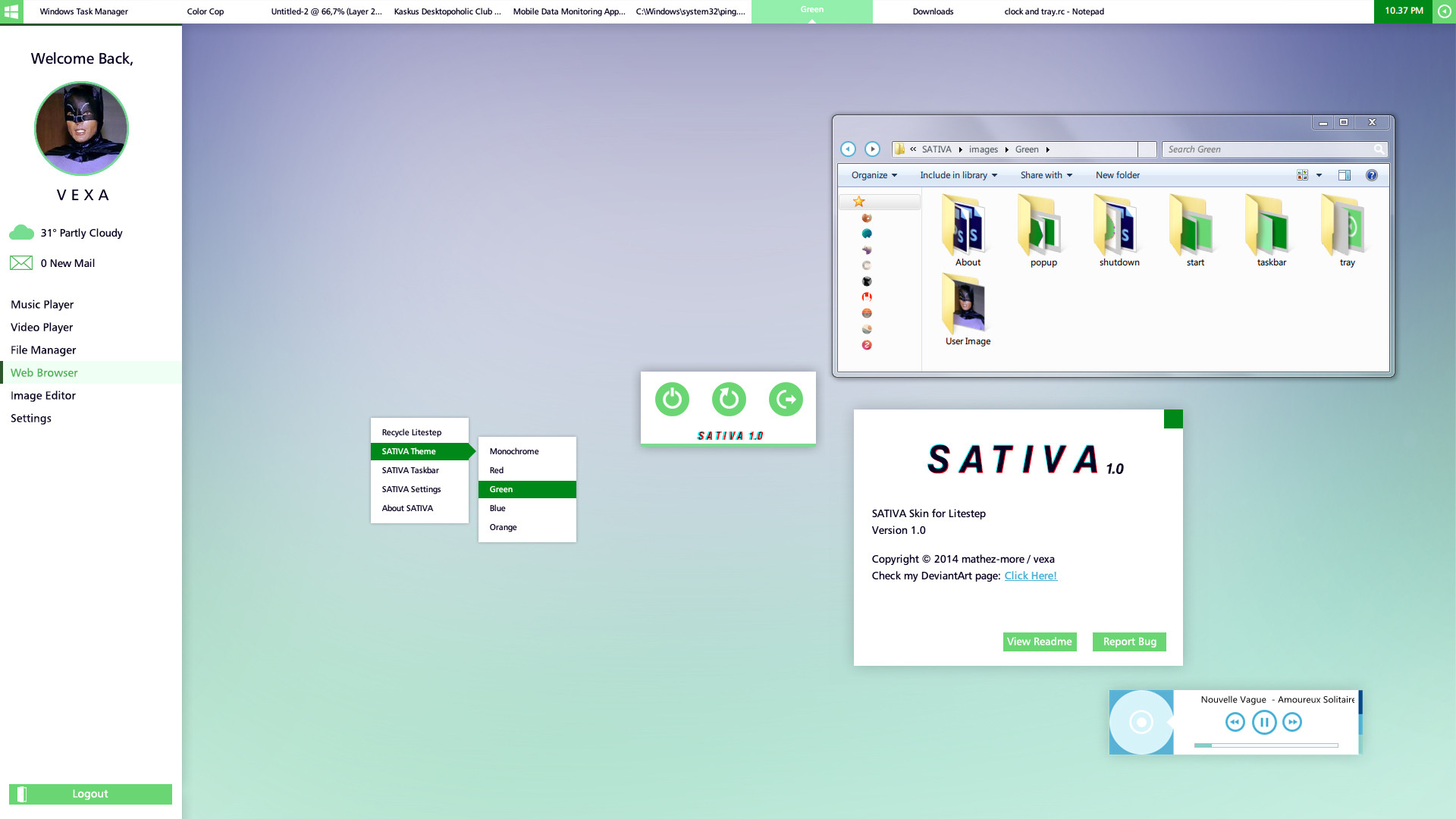
Task: Choose Green theme
Action: [527, 489]
